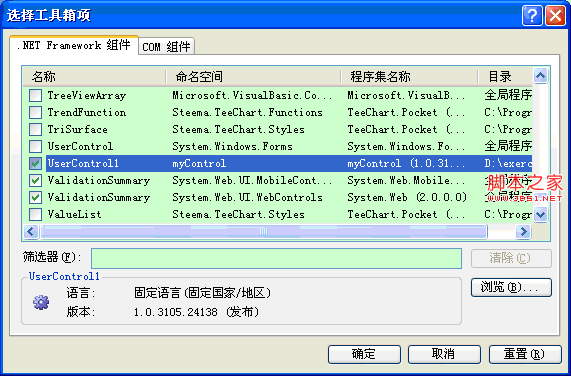The image size is (571, 376).
Task: Enable the UserControl checkbox
Action: [35, 146]
